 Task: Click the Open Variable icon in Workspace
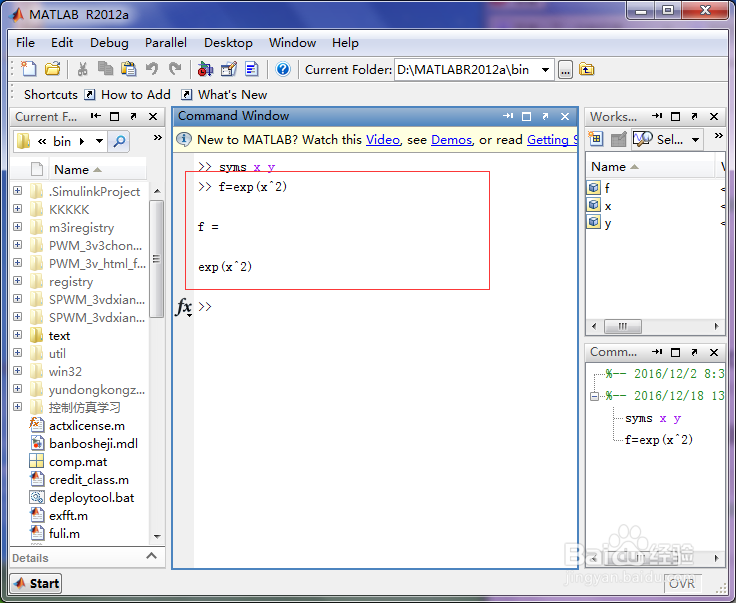coord(619,139)
